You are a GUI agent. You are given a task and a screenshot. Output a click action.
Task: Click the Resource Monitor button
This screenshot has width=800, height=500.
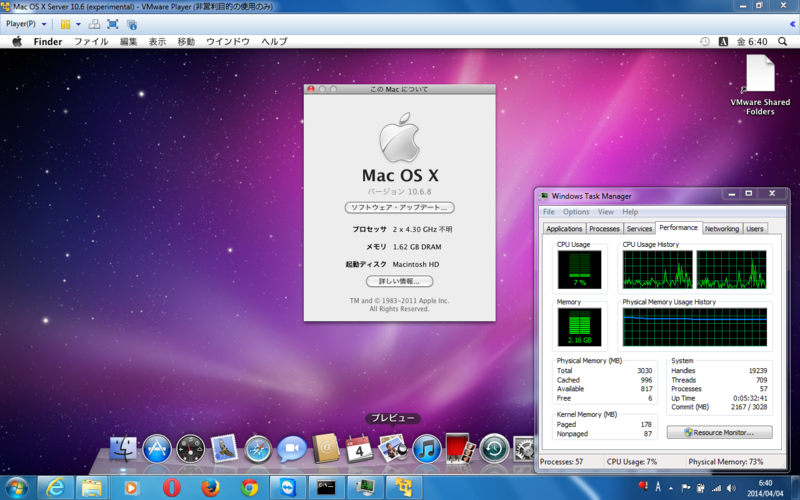tap(719, 432)
